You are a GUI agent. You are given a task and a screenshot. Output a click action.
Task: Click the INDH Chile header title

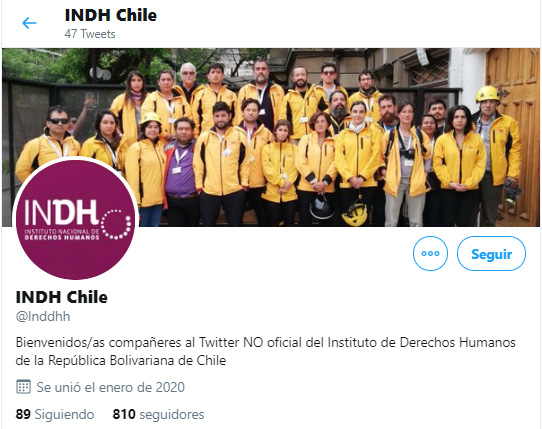(111, 15)
